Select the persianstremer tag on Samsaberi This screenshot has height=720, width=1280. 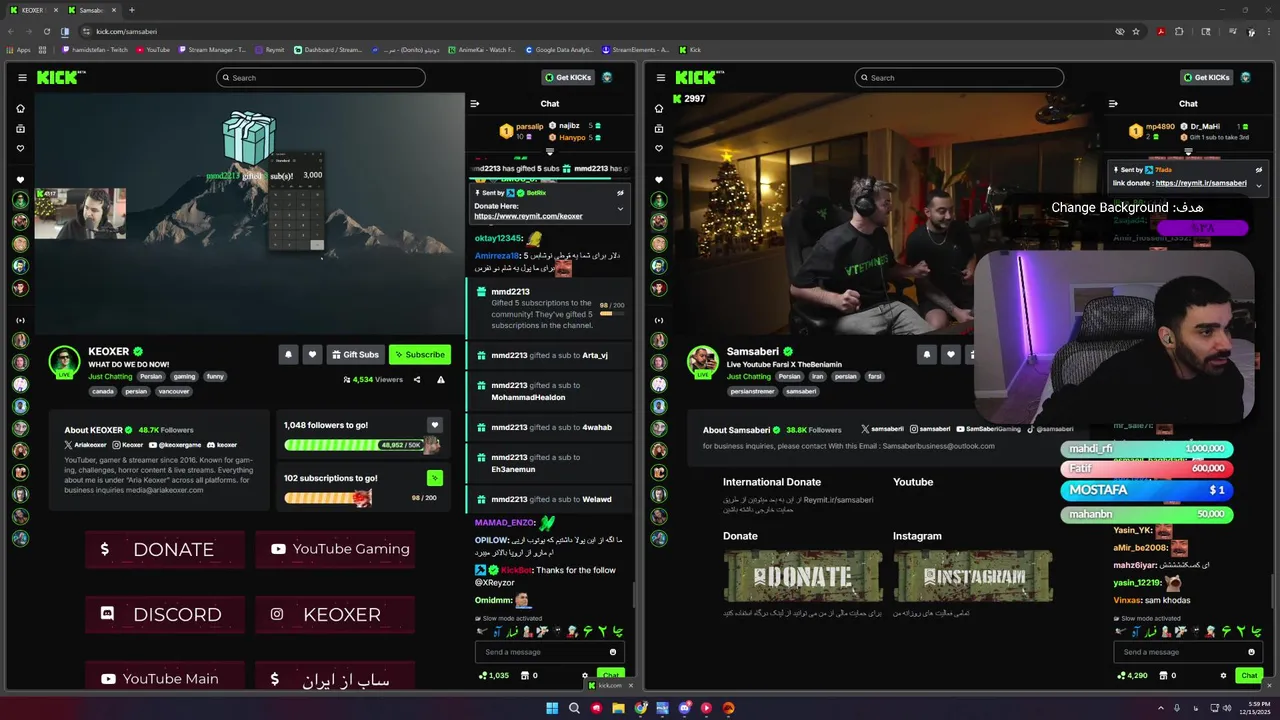coord(752,391)
